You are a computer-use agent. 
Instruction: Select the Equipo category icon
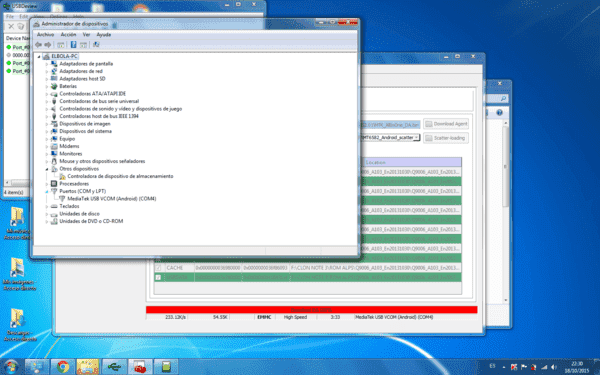tap(54, 139)
